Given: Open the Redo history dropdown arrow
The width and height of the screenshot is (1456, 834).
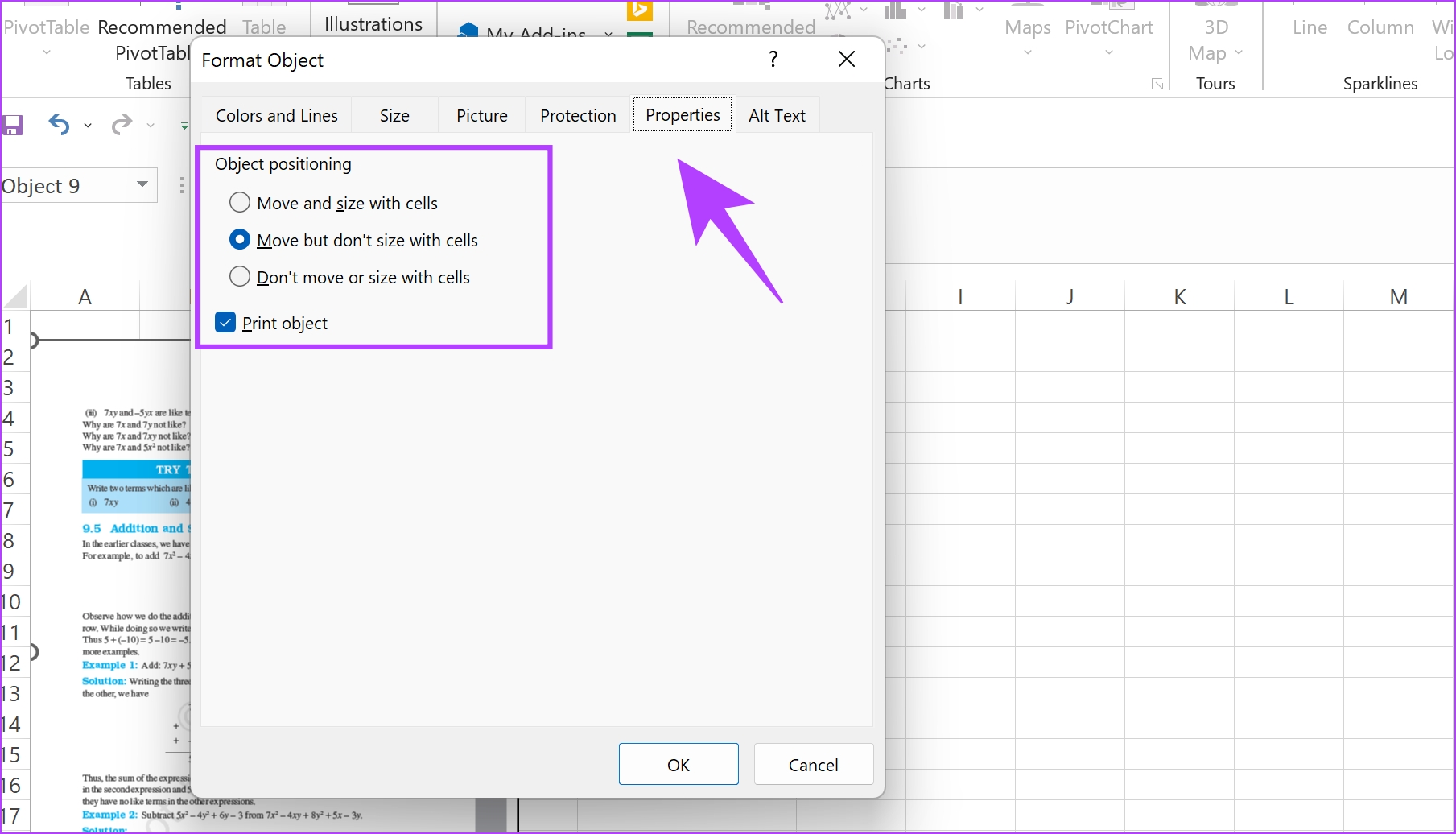Looking at the screenshot, I should pyautogui.click(x=151, y=126).
